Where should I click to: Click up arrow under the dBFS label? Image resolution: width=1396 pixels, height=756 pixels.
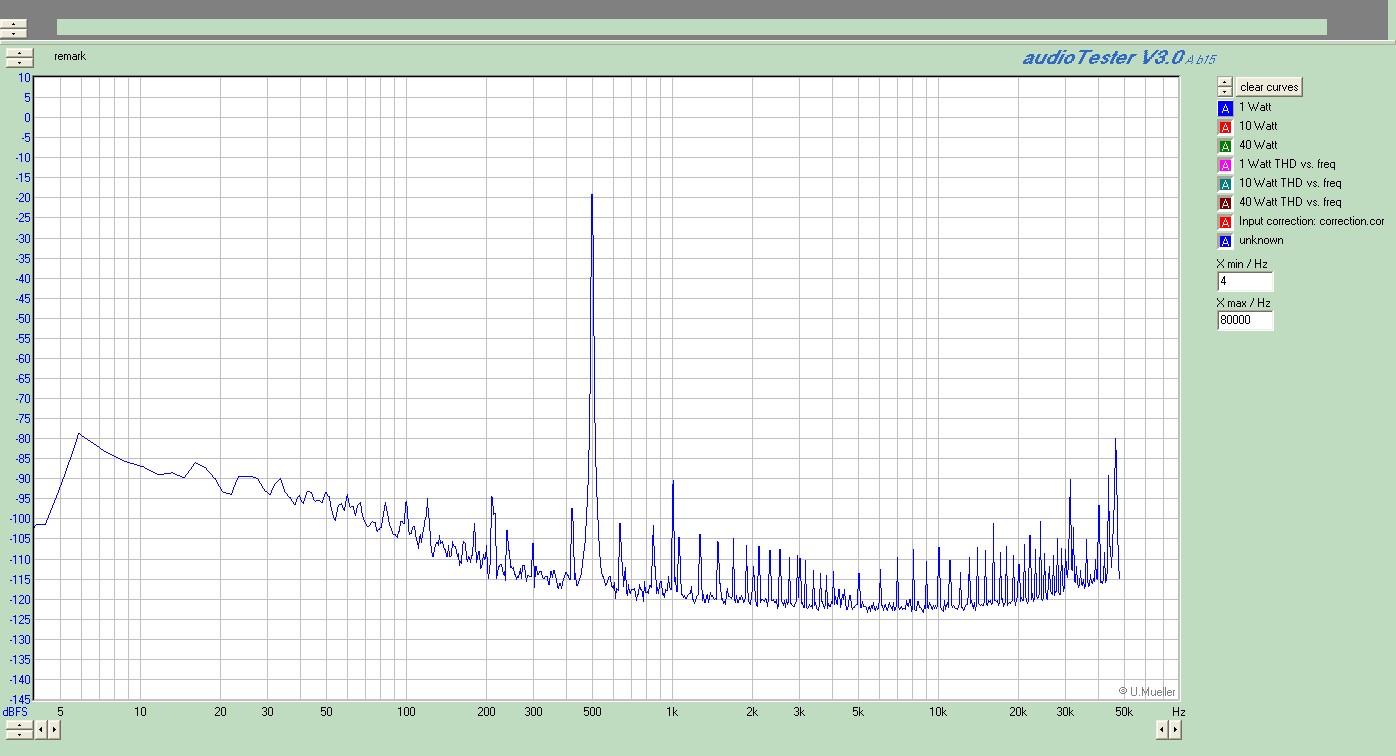click(18, 725)
